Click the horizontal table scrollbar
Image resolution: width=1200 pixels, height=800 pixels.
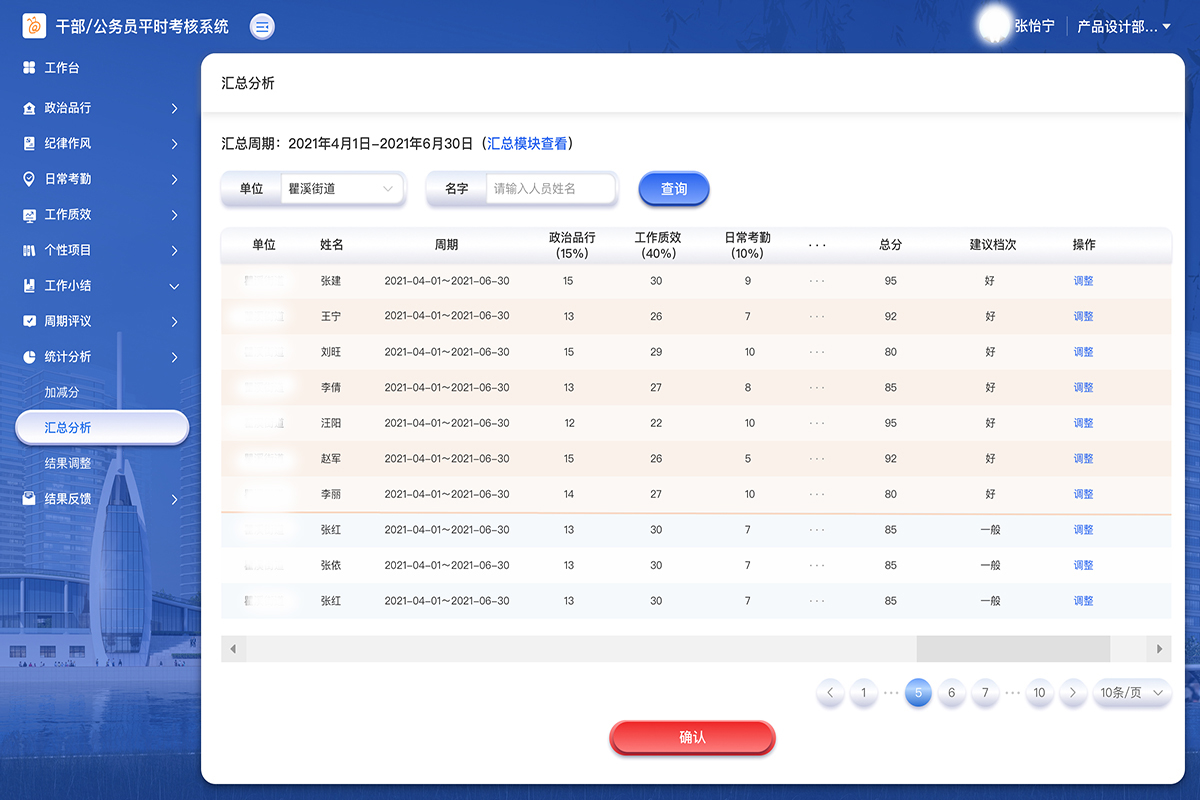tap(1012, 649)
